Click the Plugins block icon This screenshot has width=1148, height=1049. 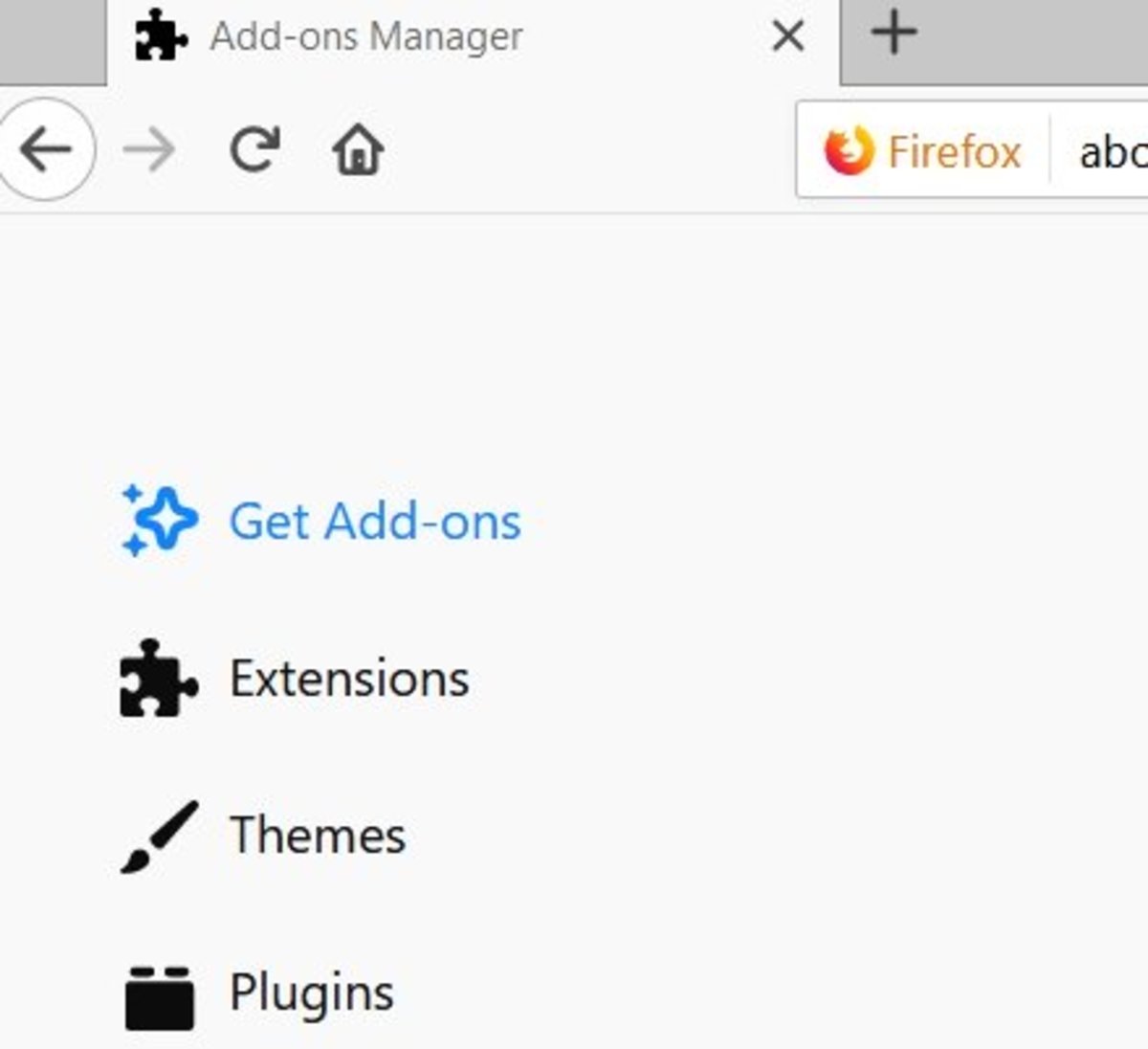[159, 993]
